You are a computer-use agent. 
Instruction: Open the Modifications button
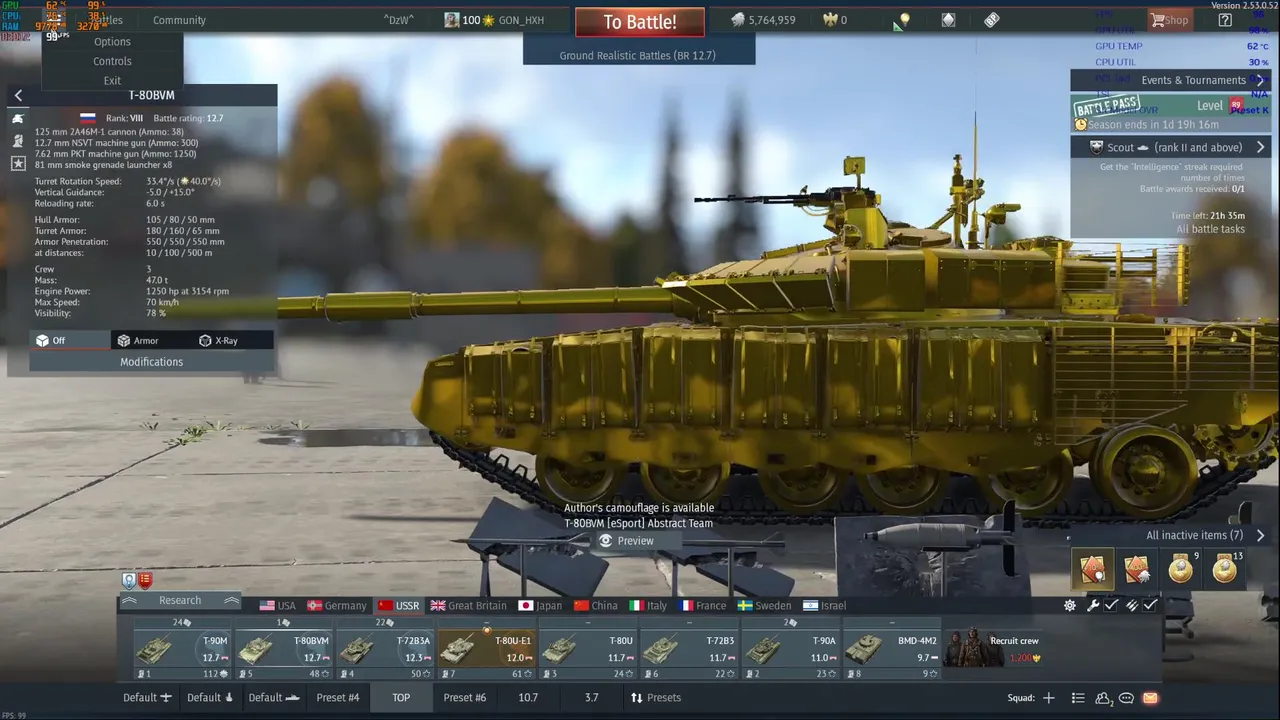[x=151, y=362]
